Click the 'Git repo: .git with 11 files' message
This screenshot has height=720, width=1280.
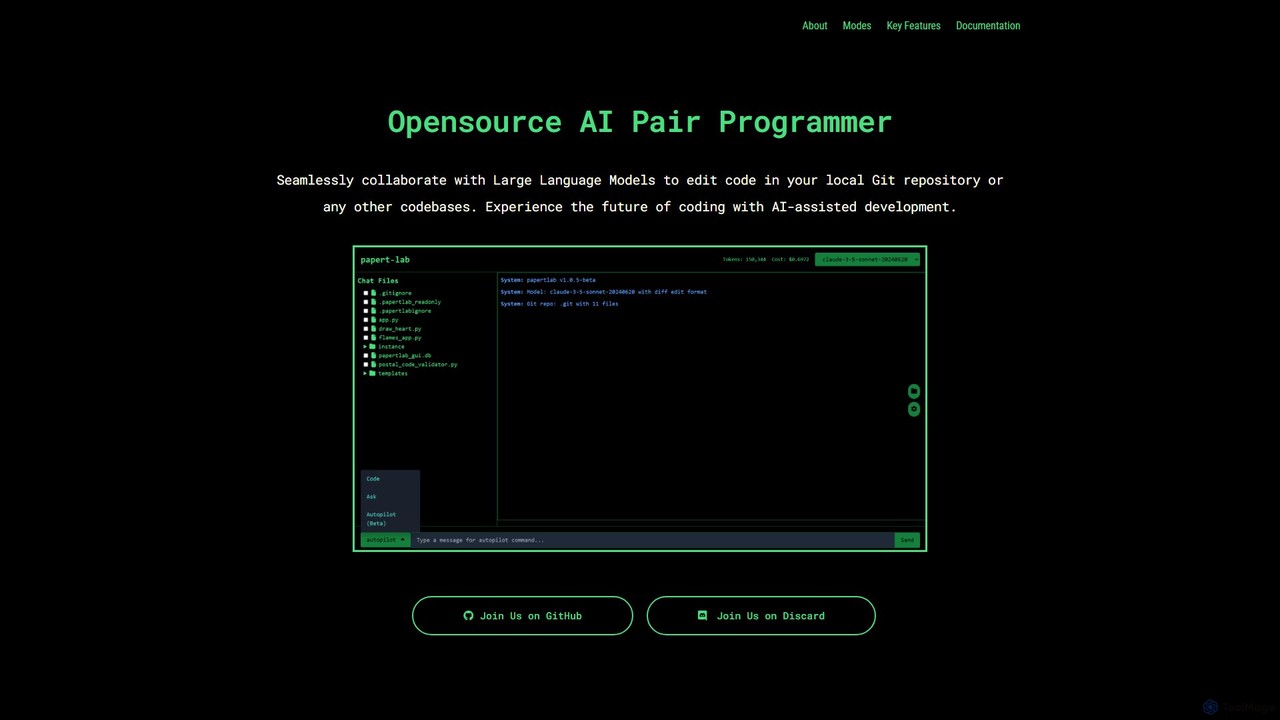click(559, 304)
